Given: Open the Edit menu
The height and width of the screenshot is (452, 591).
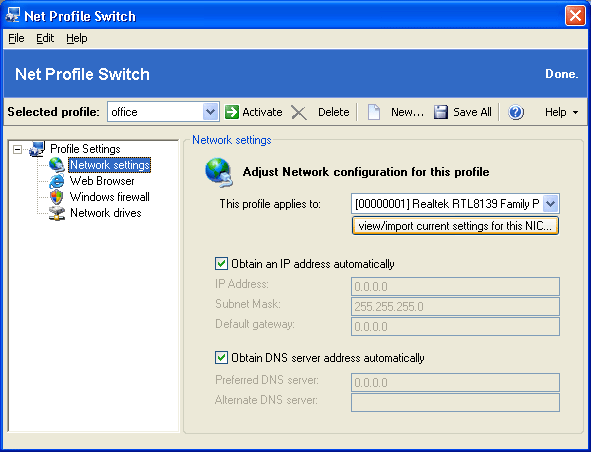Looking at the screenshot, I should click(45, 38).
